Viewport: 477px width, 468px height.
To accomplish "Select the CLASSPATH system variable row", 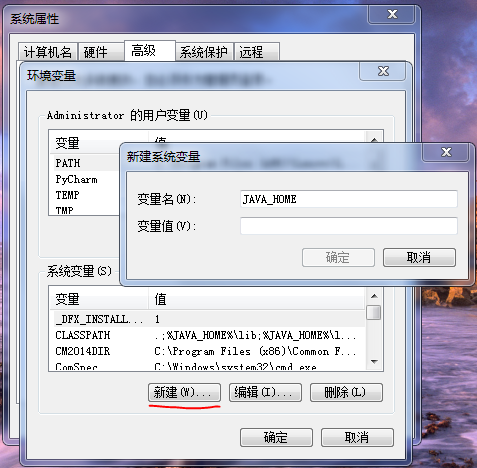I will 208,335.
